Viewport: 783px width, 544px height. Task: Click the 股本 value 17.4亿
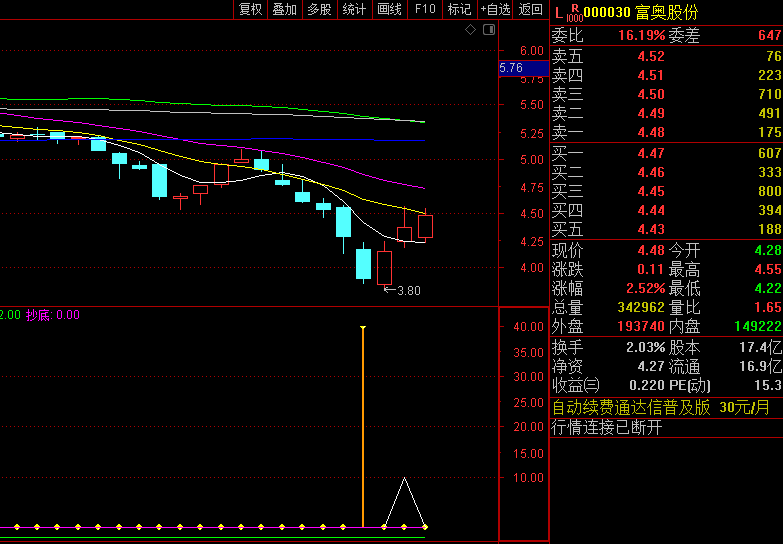click(x=761, y=347)
